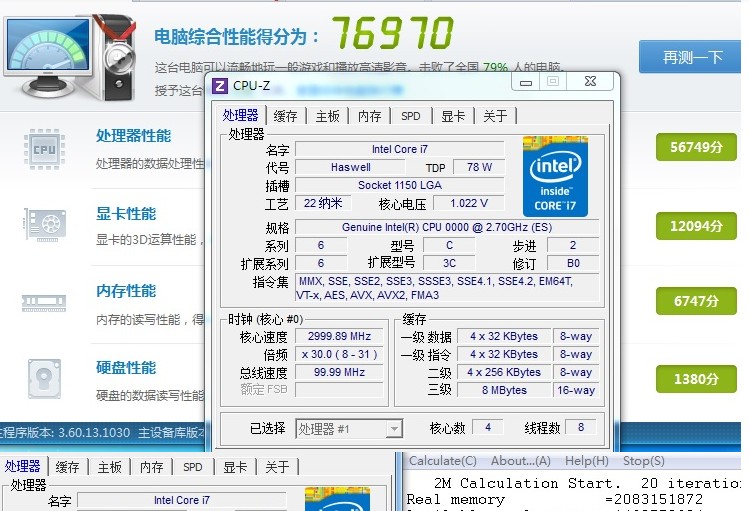Click the 总线速度 value 99.99 MHz
Screen dimensions: 749x511
tap(339, 372)
